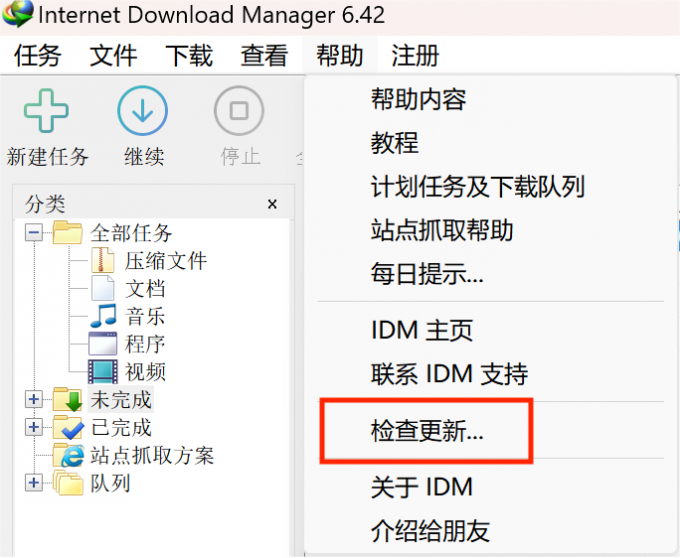Click the 继续 resume download icon
This screenshot has width=680, height=558.
142,112
